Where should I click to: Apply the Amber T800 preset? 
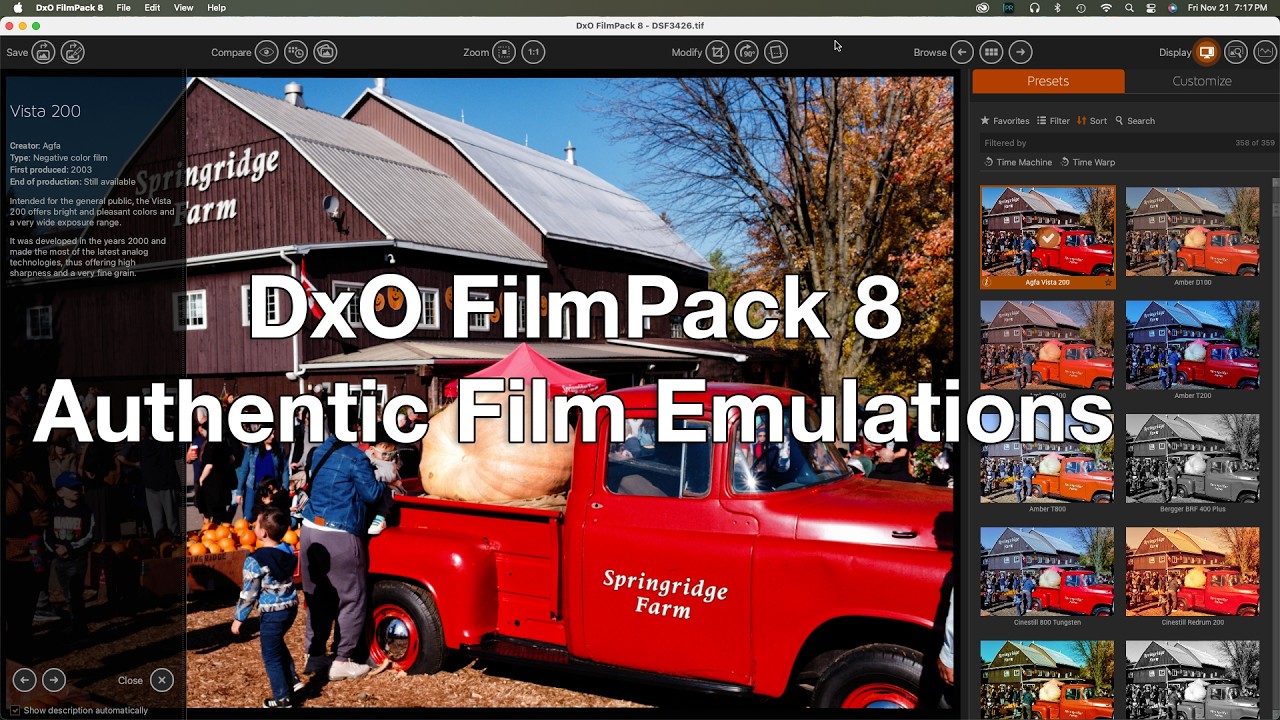(x=1048, y=458)
